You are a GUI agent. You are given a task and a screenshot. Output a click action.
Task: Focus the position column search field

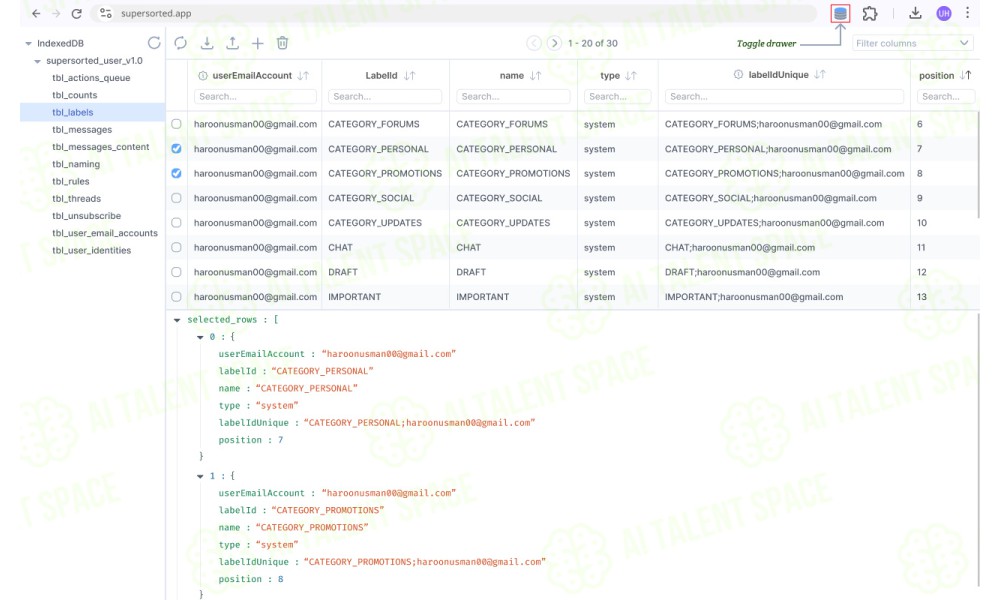coord(946,96)
